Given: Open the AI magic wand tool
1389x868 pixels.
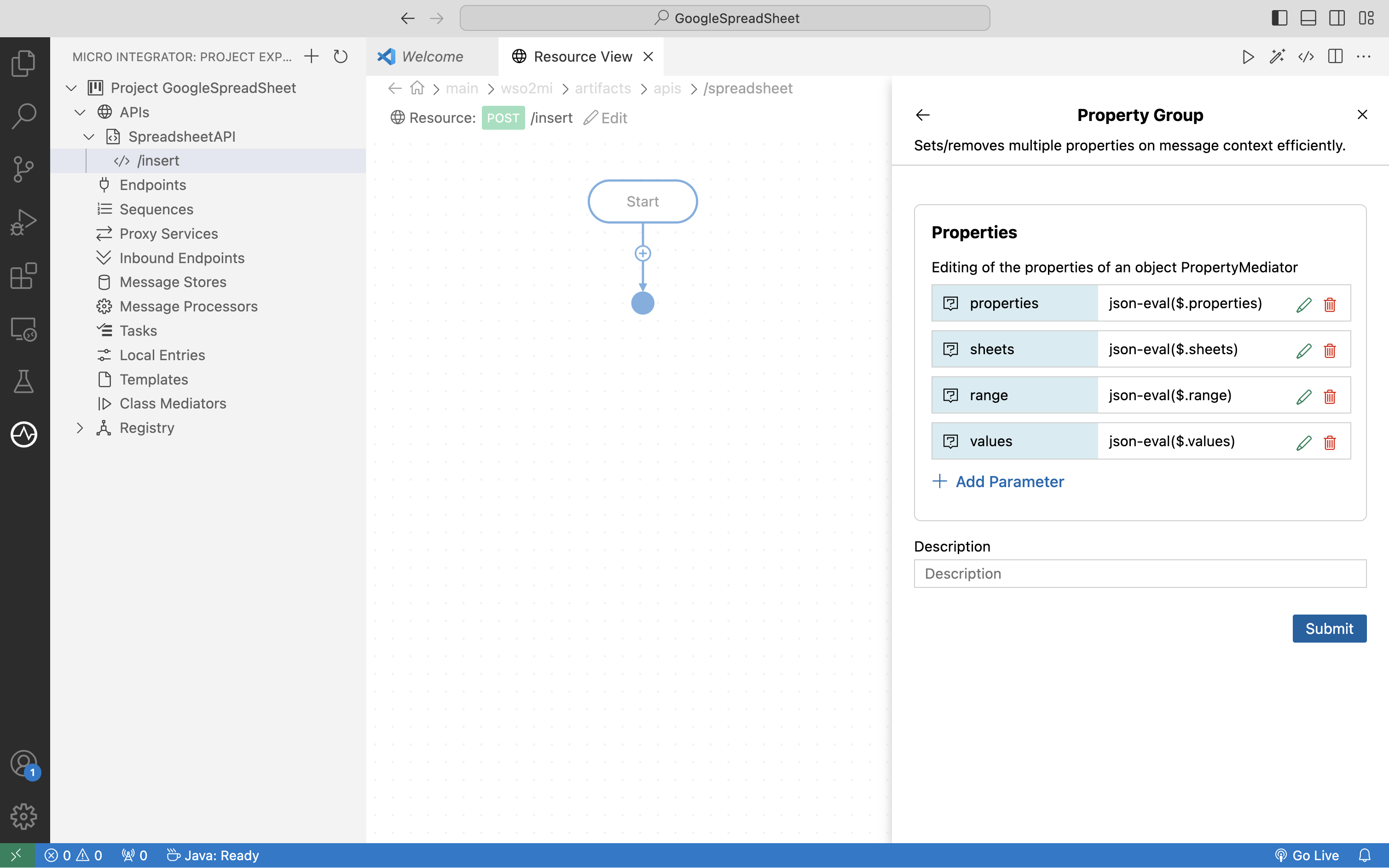Looking at the screenshot, I should 1277,56.
